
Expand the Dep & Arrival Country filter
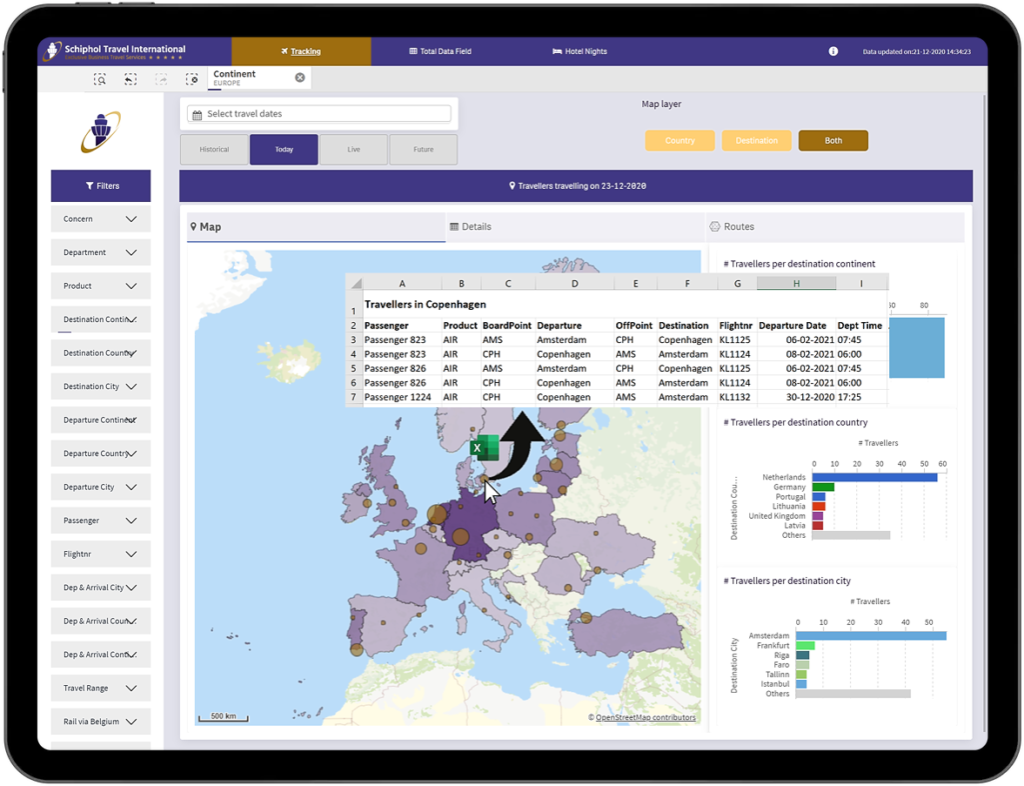101,621
